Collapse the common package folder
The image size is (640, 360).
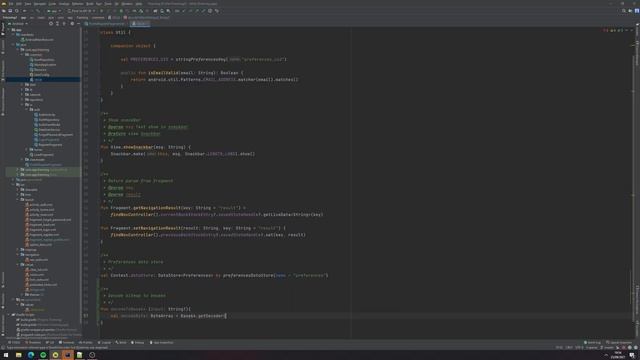pos(22,55)
